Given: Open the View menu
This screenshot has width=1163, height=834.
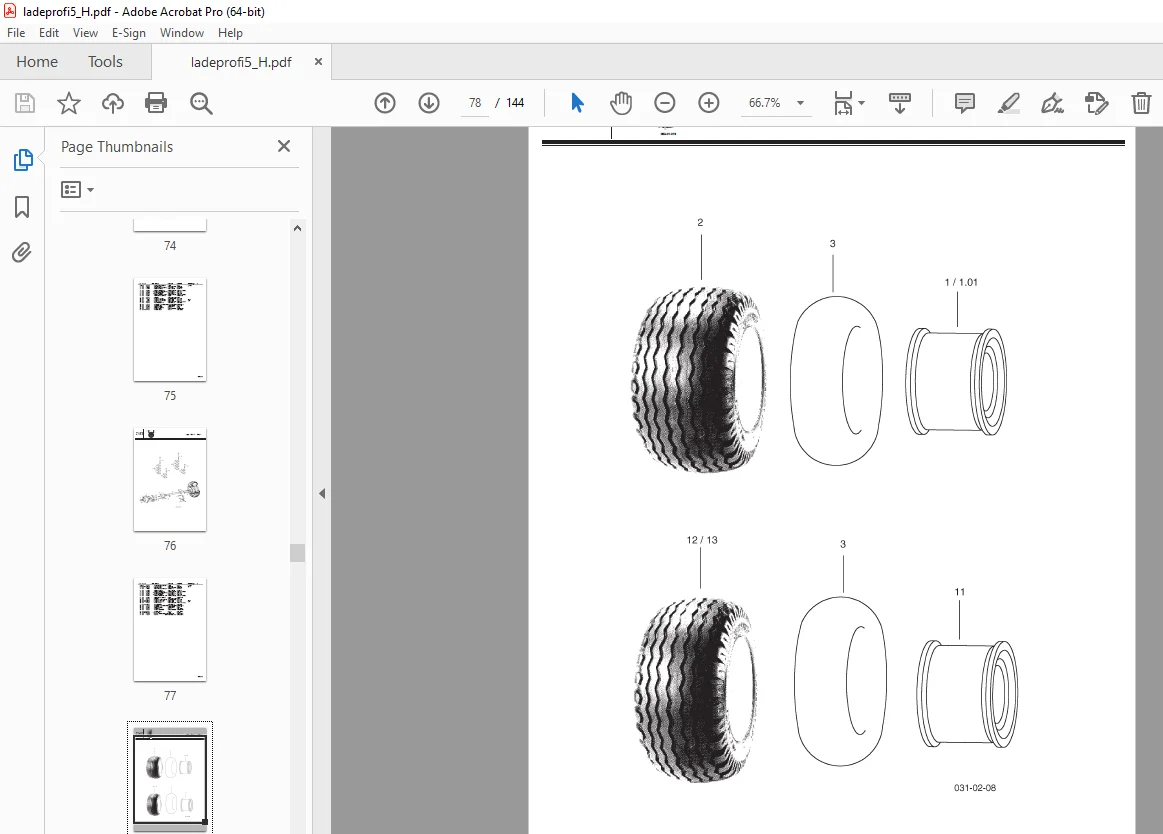Looking at the screenshot, I should 85,33.
